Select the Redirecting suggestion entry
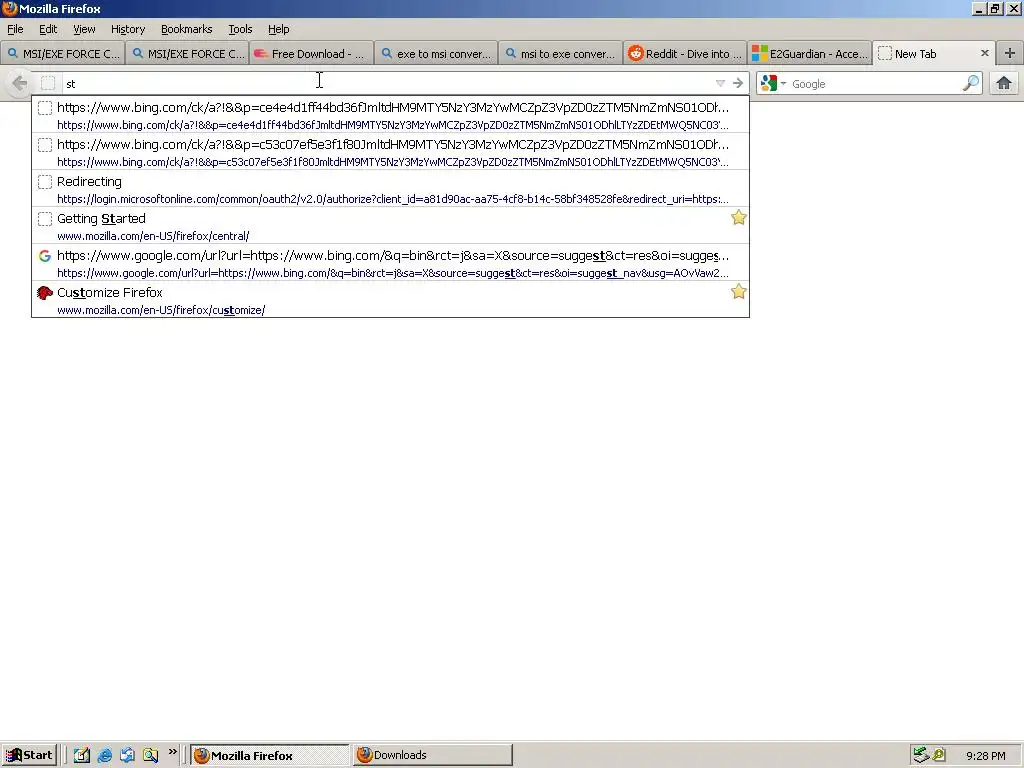 [391, 189]
